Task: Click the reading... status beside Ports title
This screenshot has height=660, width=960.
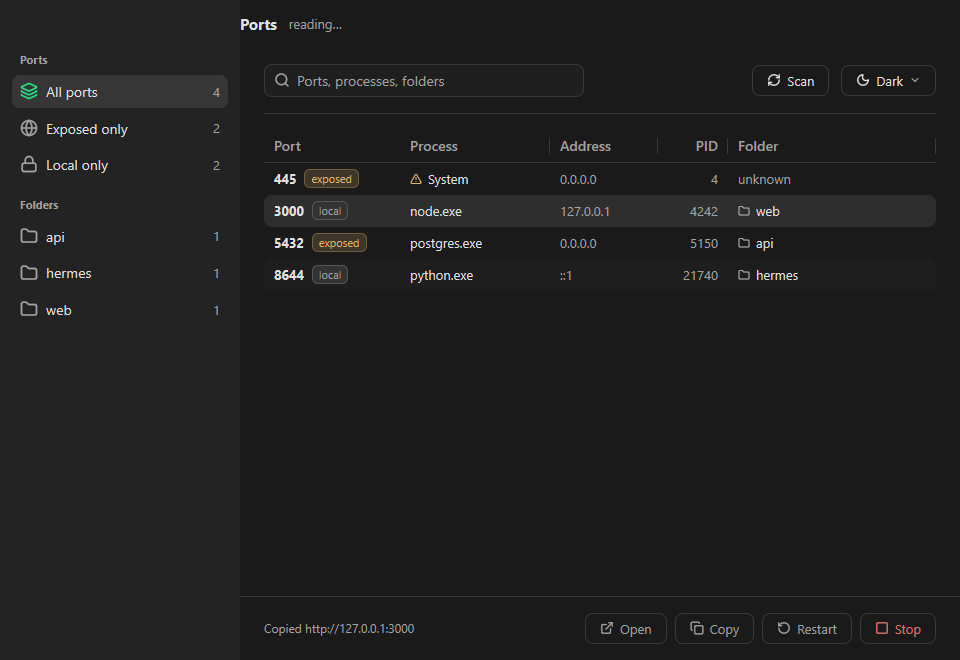Action: (x=315, y=25)
